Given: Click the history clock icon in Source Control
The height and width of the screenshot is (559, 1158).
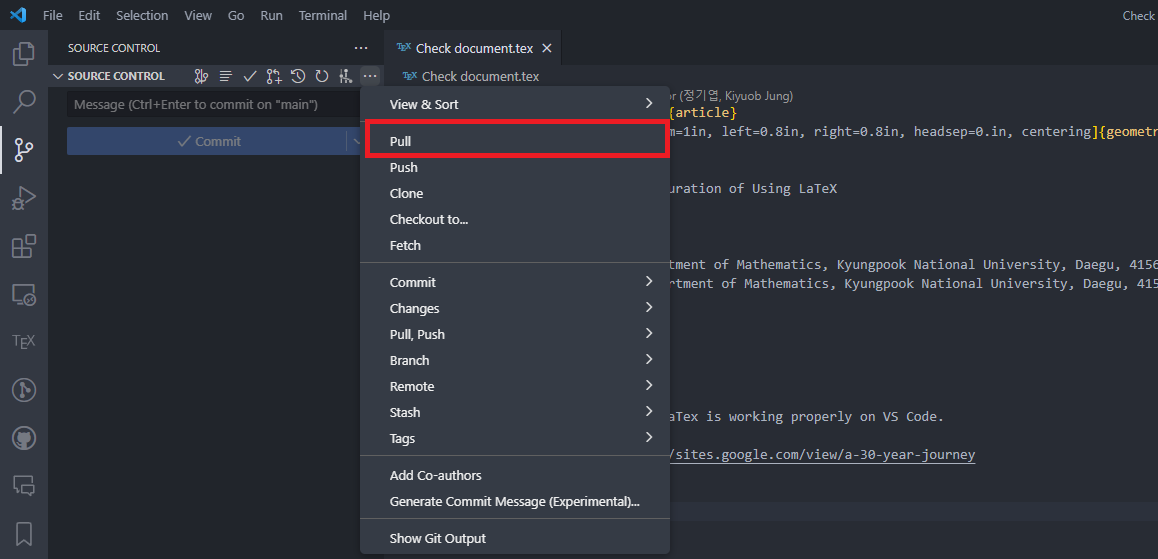Looking at the screenshot, I should tap(298, 76).
